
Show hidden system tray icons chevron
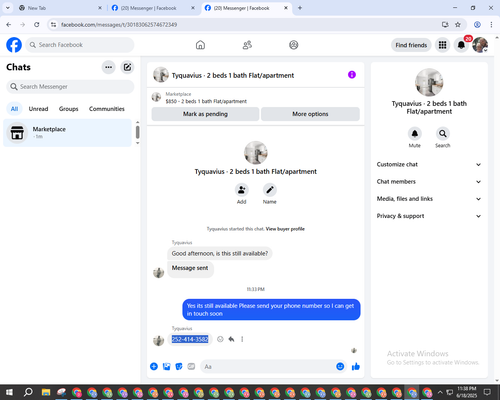pos(440,392)
